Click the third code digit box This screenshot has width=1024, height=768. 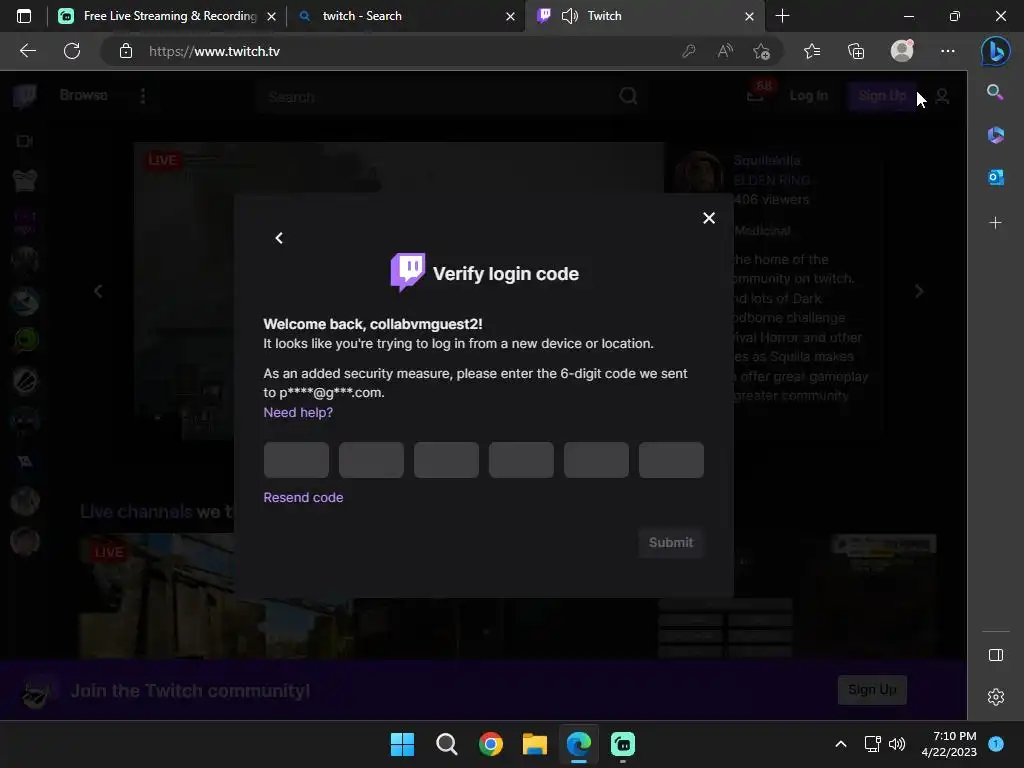point(447,460)
